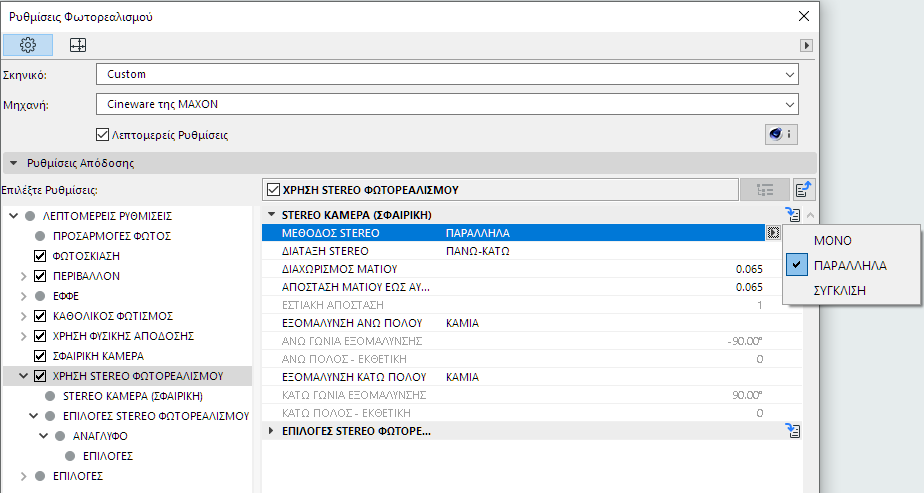Toggle ΧΡΗΣΗ ΦΥΣΙΚΗΣ ΑΠΟΔΟΣΗΣ checkbox
Image resolution: width=924 pixels, height=493 pixels.
coord(40,336)
